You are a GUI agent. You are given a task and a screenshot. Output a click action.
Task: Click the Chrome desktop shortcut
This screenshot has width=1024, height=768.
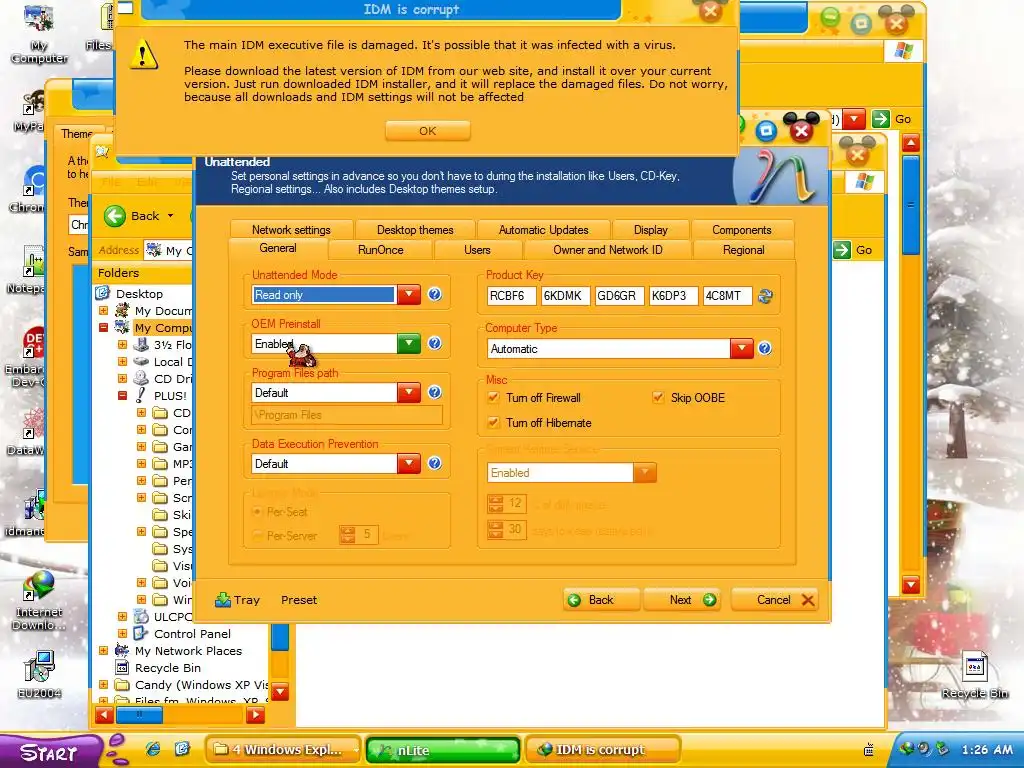pos(27,189)
